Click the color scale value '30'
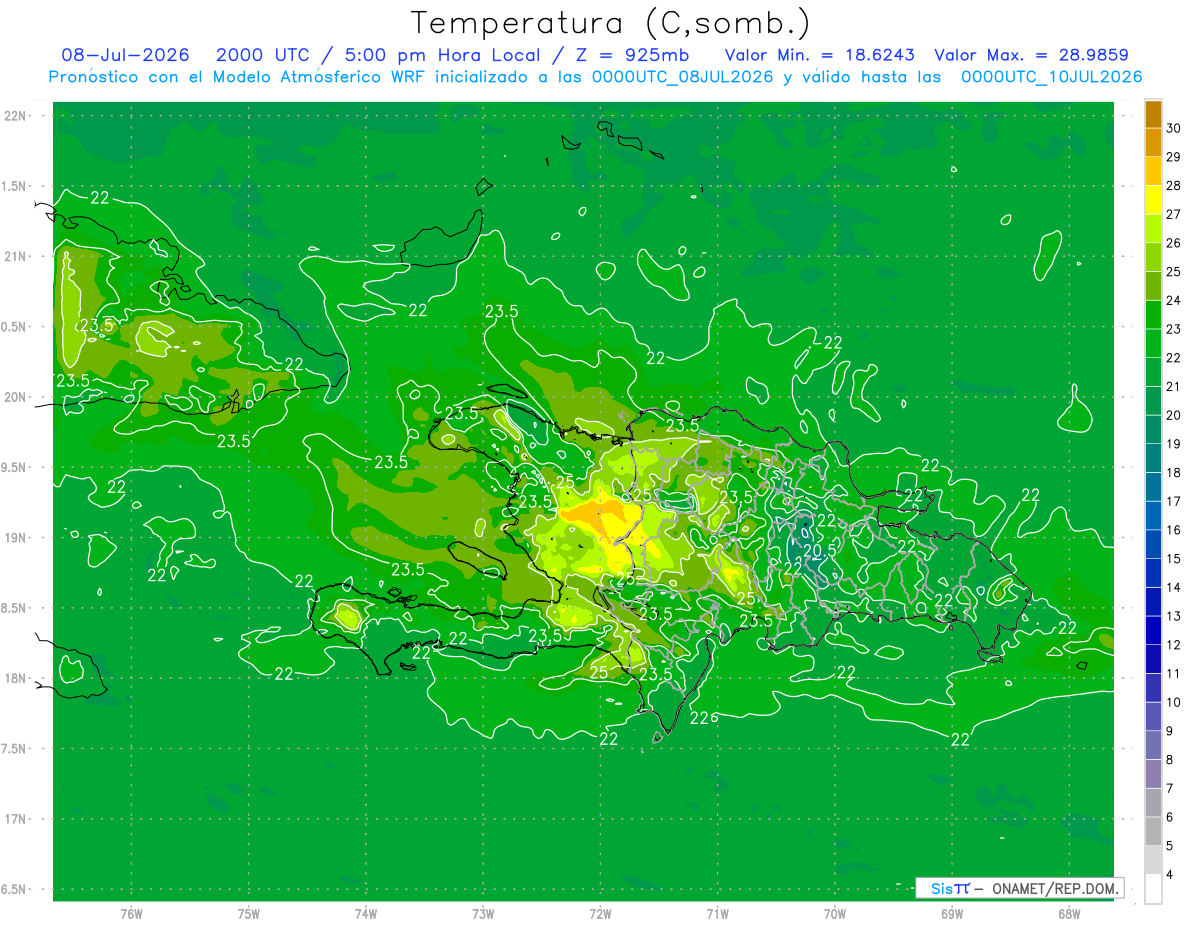The image size is (1200, 927). 1174,128
